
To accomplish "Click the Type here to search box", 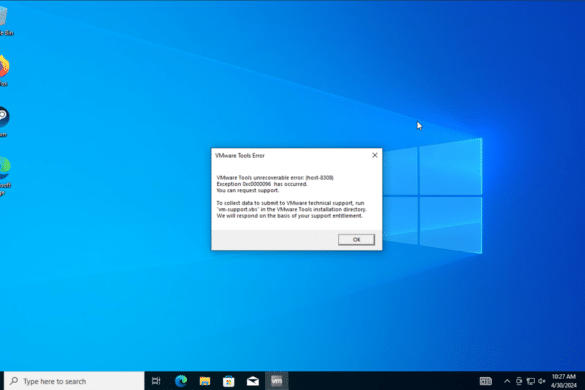I will (74, 381).
